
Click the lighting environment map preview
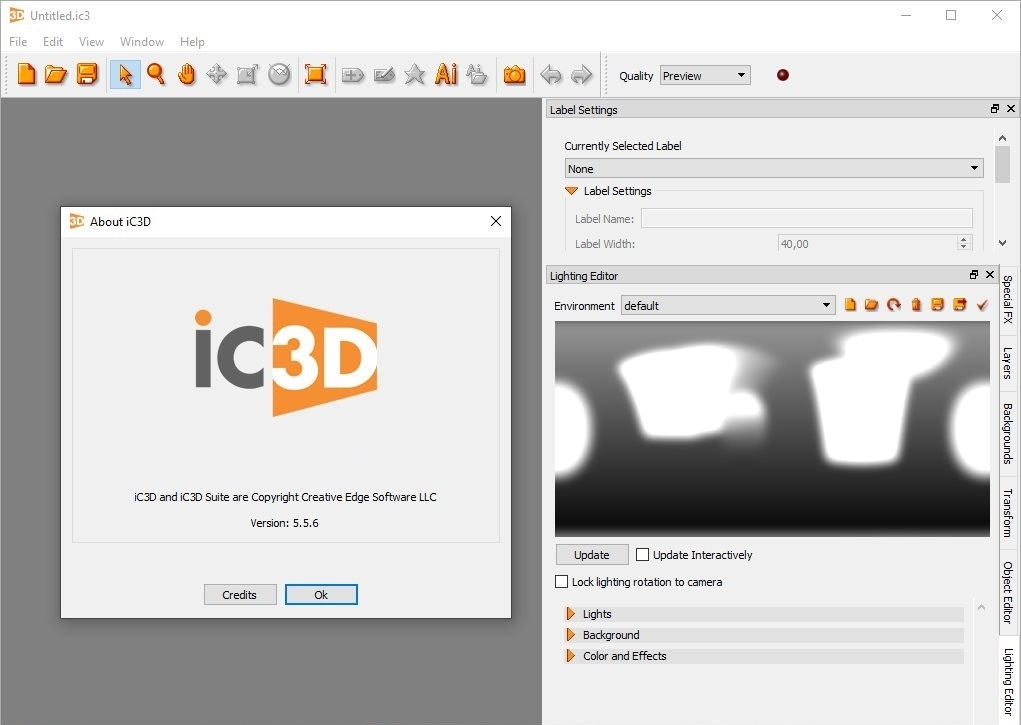tap(772, 429)
